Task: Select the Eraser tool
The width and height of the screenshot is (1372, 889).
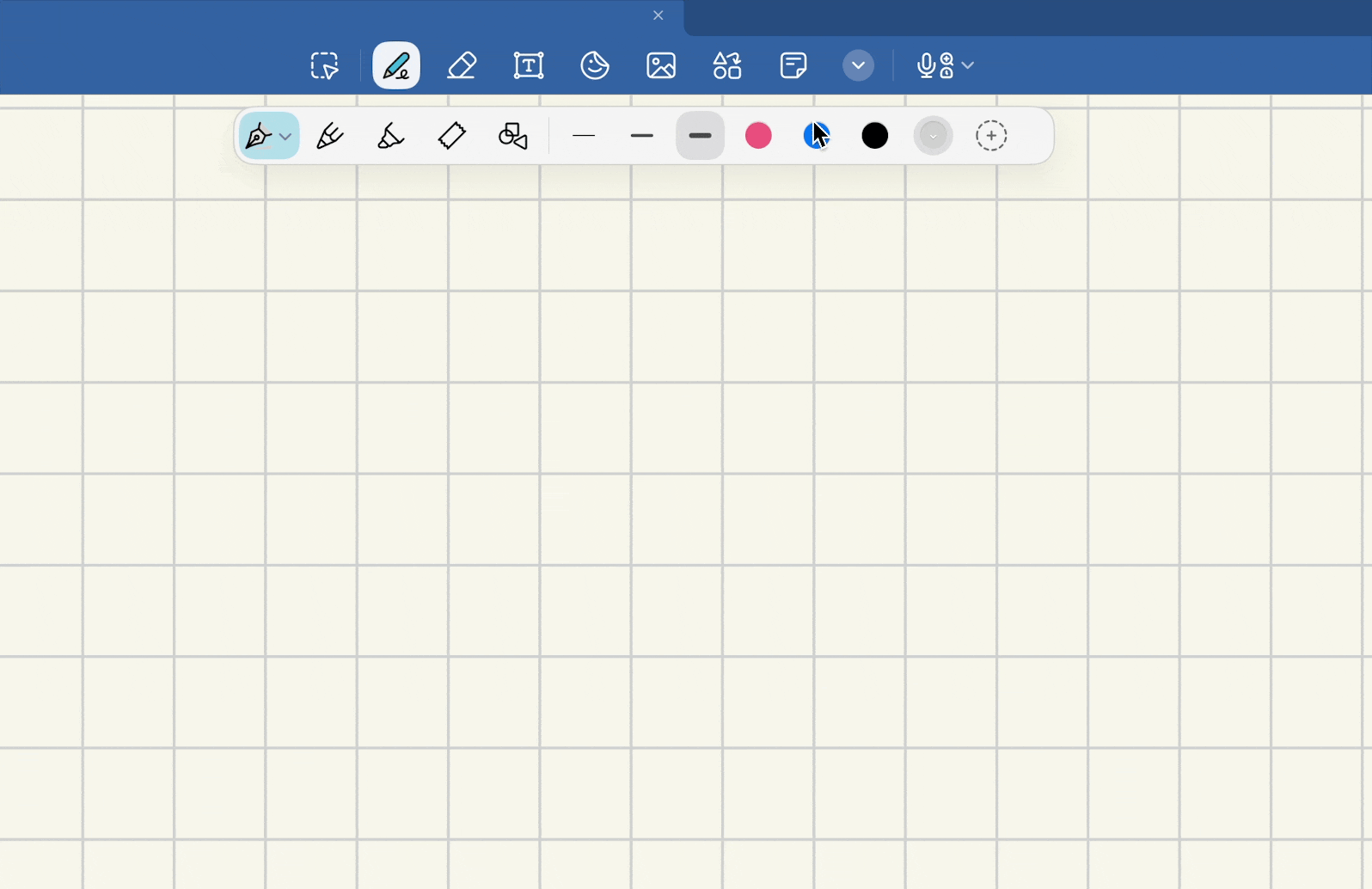Action: click(x=462, y=65)
